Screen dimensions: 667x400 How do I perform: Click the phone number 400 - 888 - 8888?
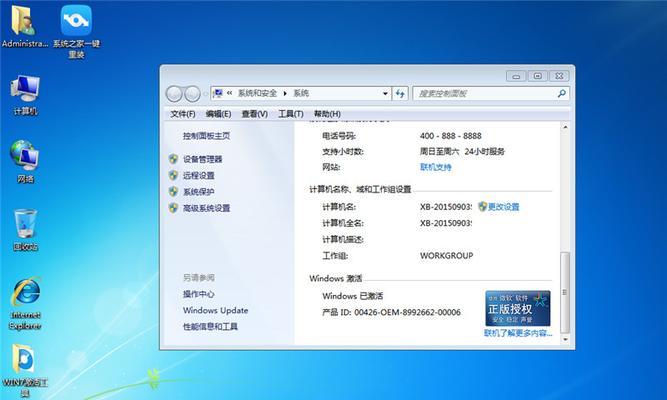450,136
